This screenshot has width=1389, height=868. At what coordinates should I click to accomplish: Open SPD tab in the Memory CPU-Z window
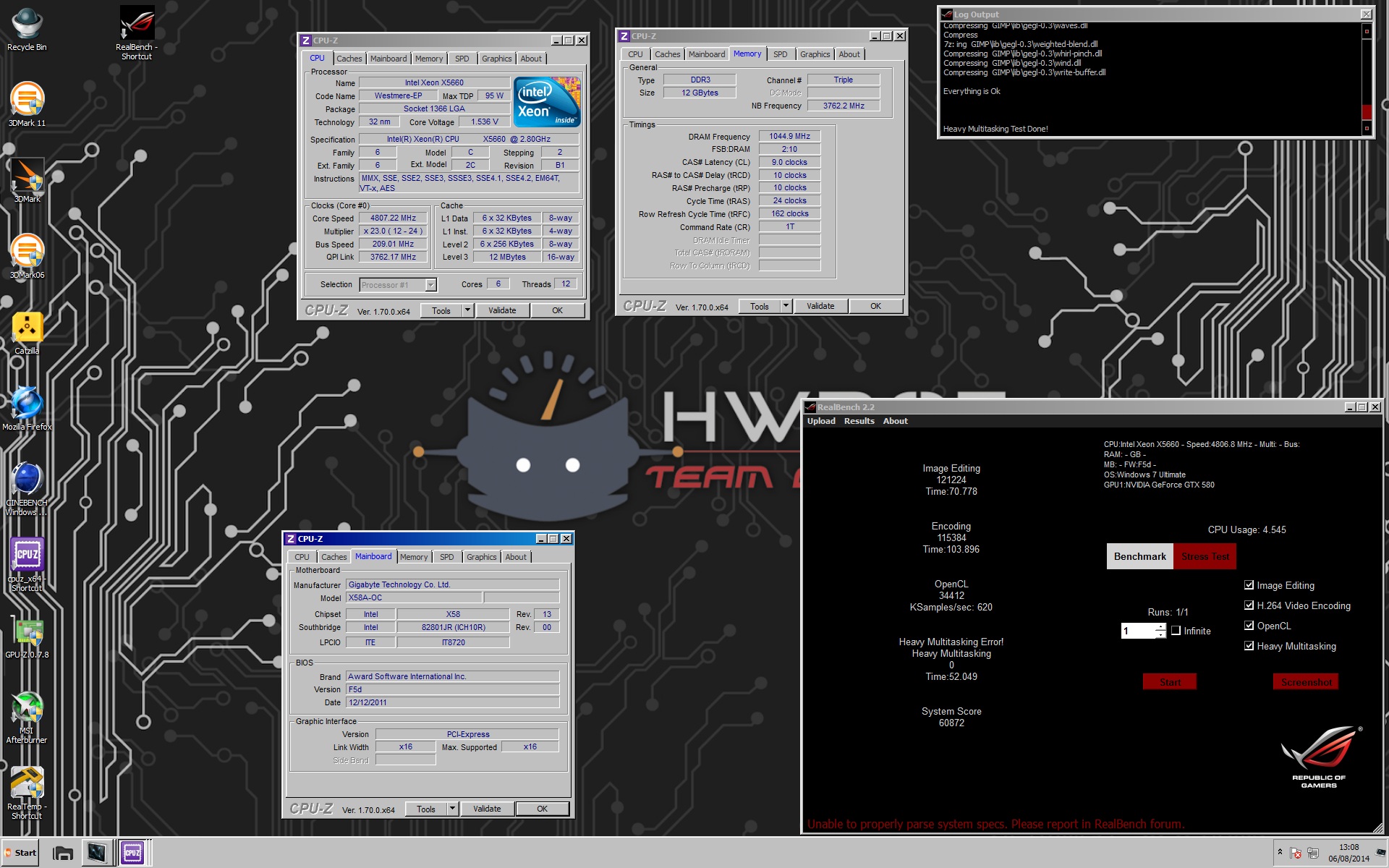[x=780, y=54]
